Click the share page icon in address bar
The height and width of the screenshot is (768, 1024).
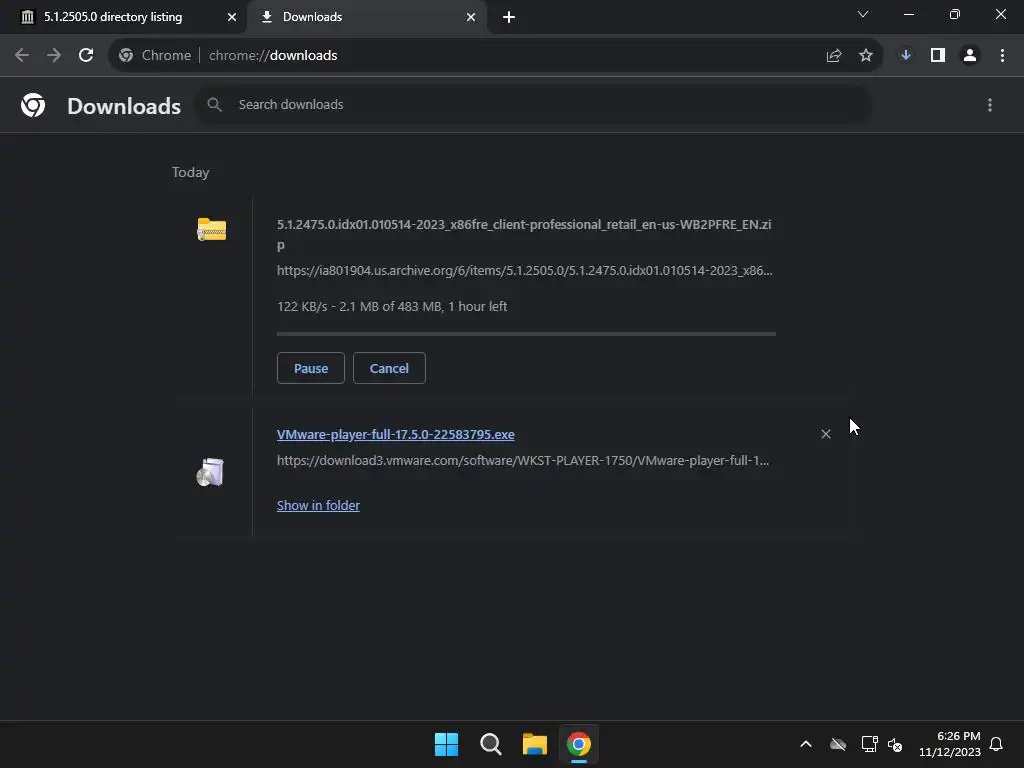[834, 56]
